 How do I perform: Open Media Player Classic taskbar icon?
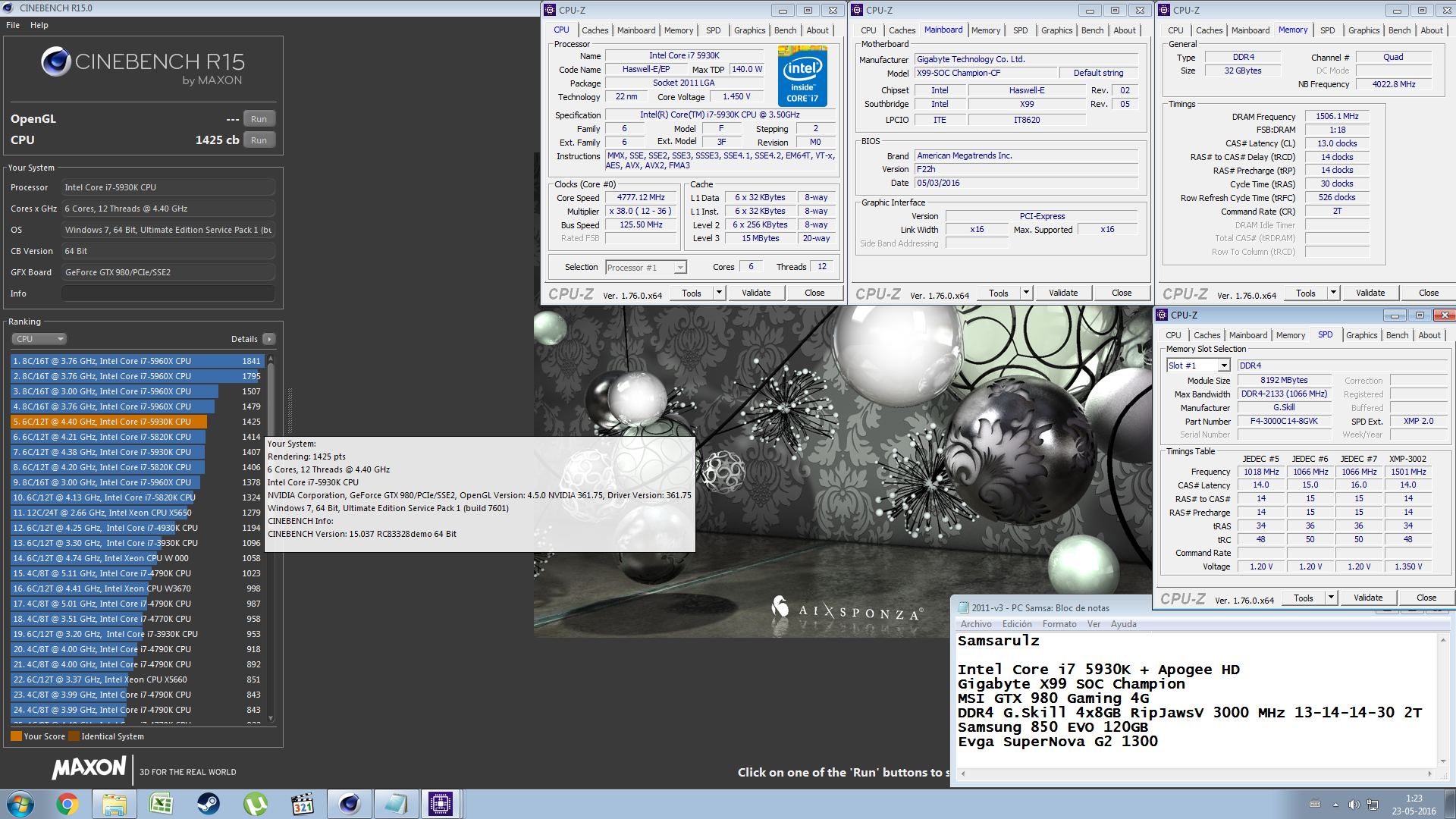coord(303,804)
